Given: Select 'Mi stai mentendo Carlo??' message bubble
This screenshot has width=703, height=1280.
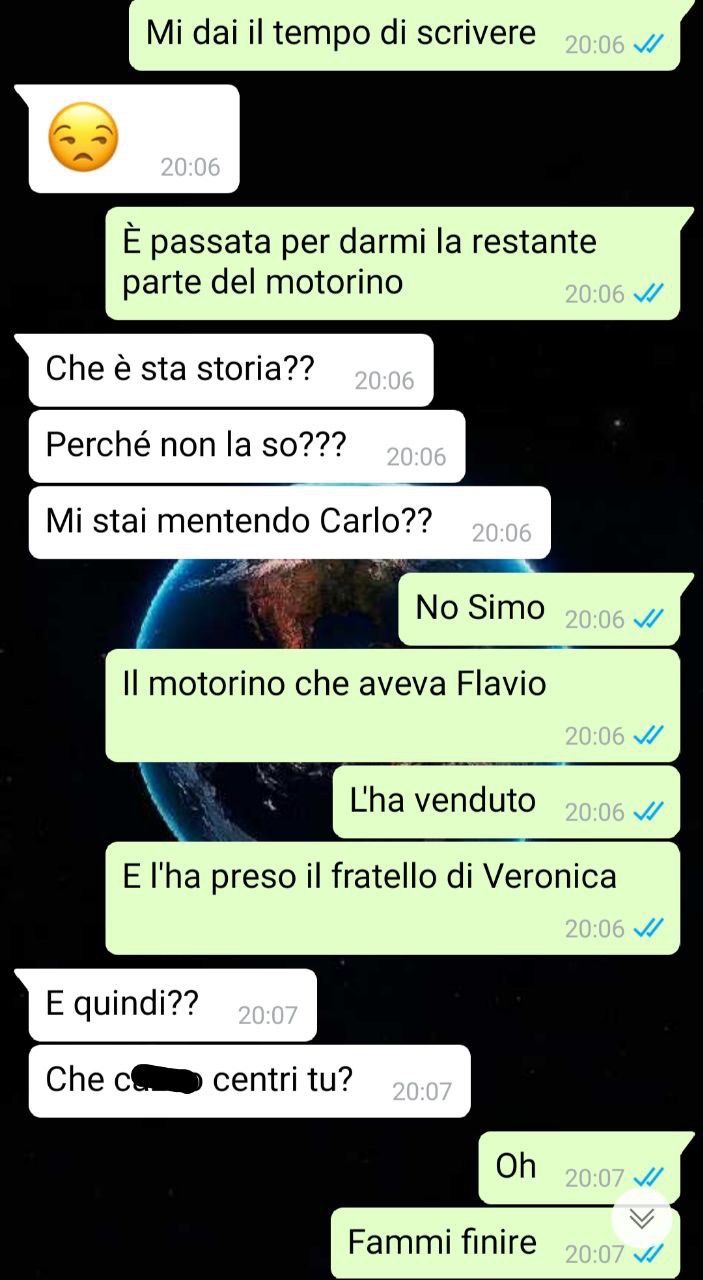Looking at the screenshot, I should (288, 522).
